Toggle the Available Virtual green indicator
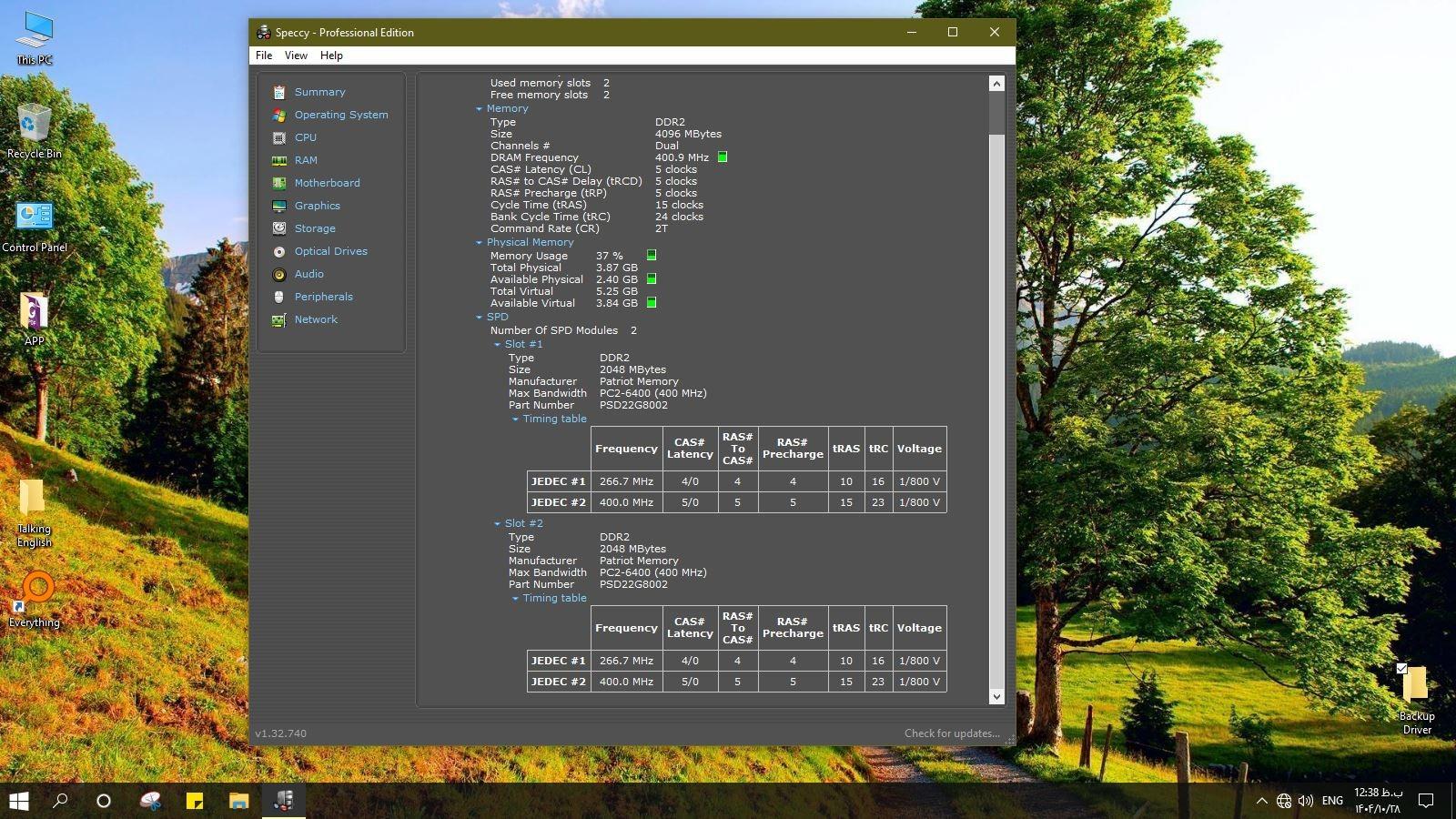Image resolution: width=1456 pixels, height=819 pixels. [x=652, y=303]
